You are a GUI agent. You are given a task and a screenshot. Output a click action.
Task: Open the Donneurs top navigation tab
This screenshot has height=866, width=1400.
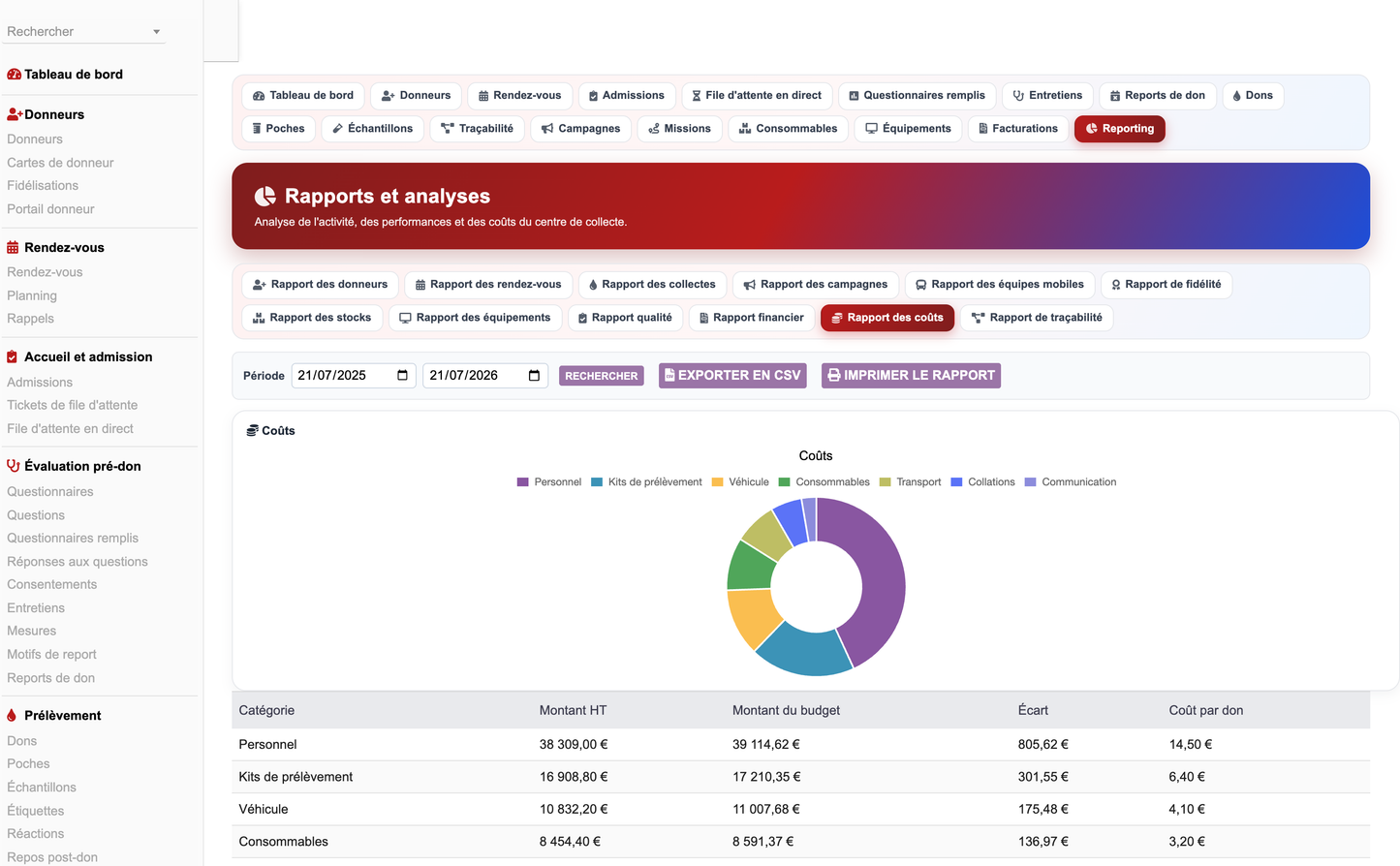[416, 96]
